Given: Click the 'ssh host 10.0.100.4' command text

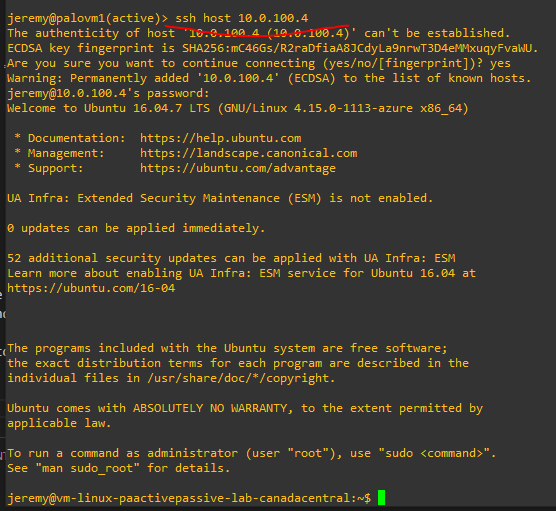Looking at the screenshot, I should [x=242, y=18].
